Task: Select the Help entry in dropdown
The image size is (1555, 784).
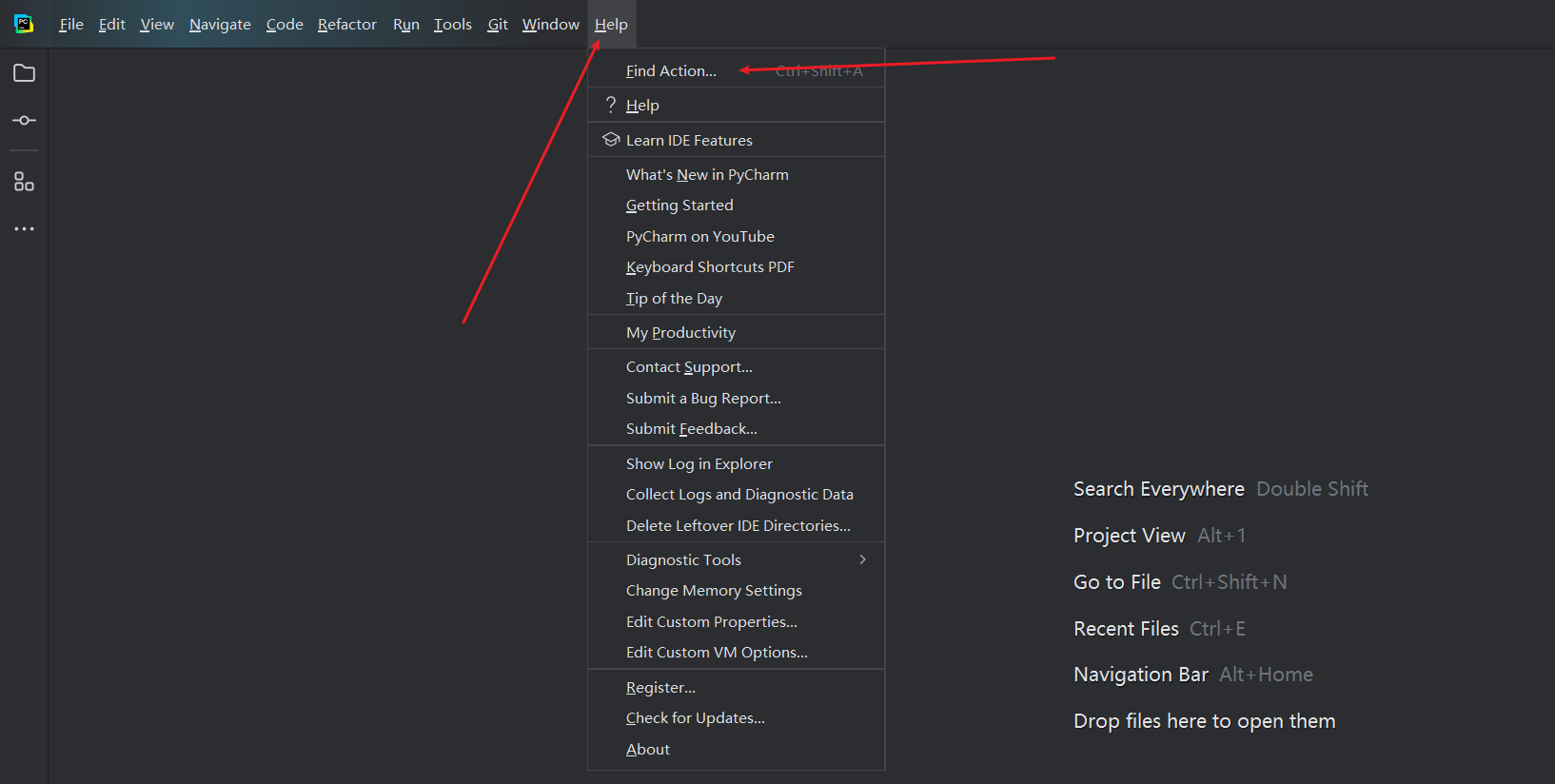Action: (737, 105)
